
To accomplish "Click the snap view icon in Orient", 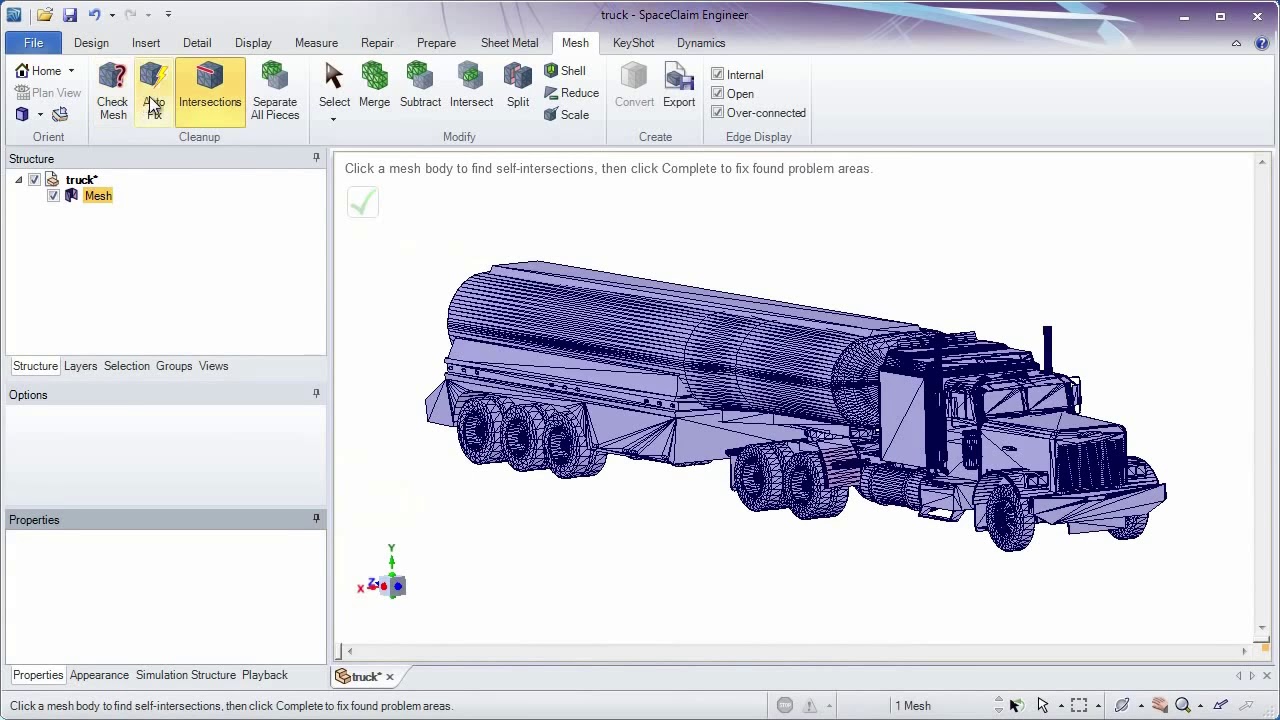I will (60, 115).
